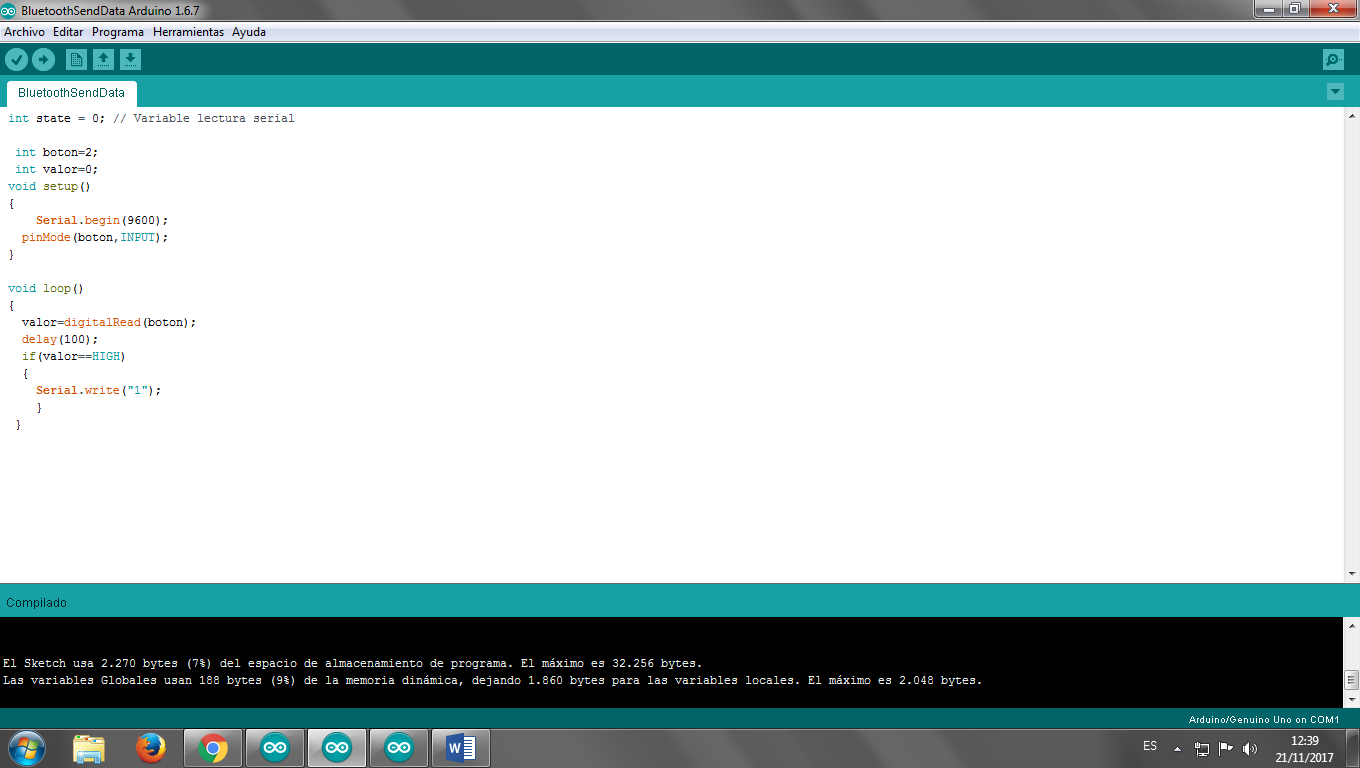
Task: Open File Explorer from the taskbar
Action: click(x=89, y=748)
